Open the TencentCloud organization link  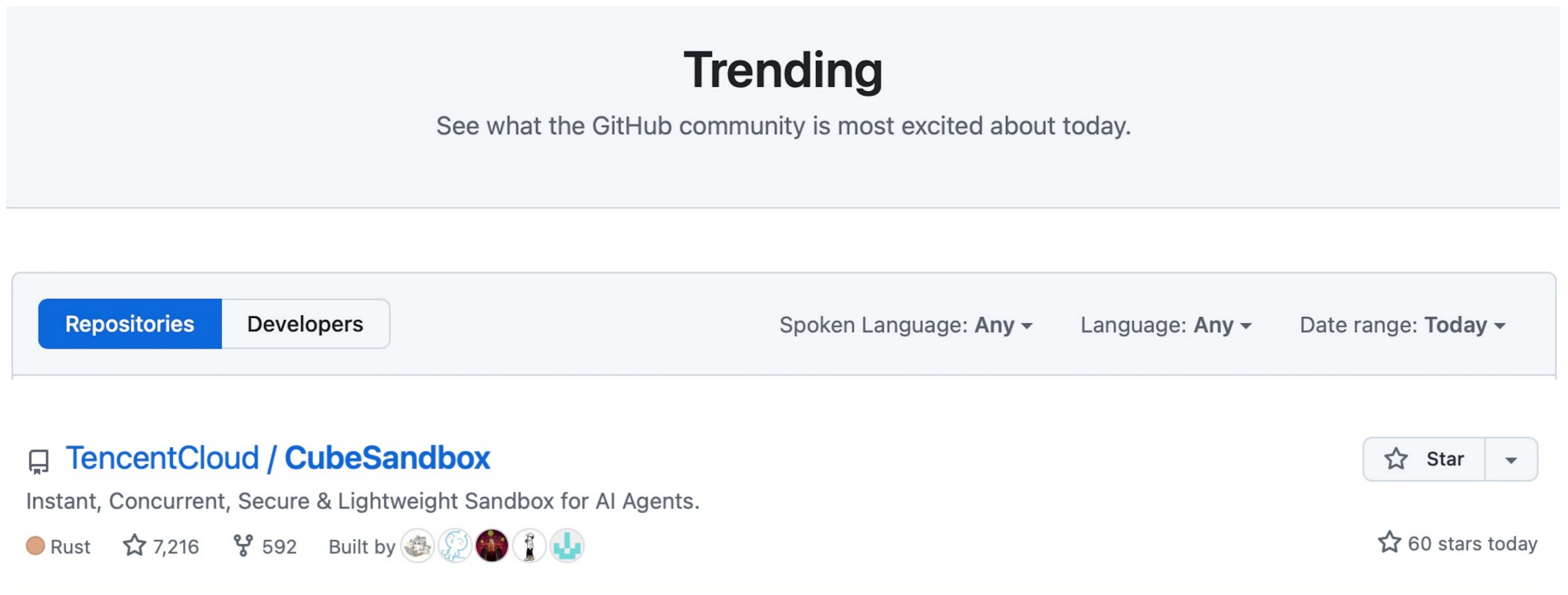163,458
